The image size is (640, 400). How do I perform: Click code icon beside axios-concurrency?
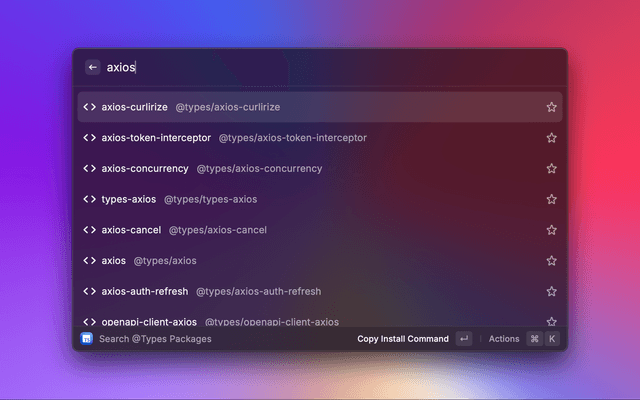tap(89, 169)
